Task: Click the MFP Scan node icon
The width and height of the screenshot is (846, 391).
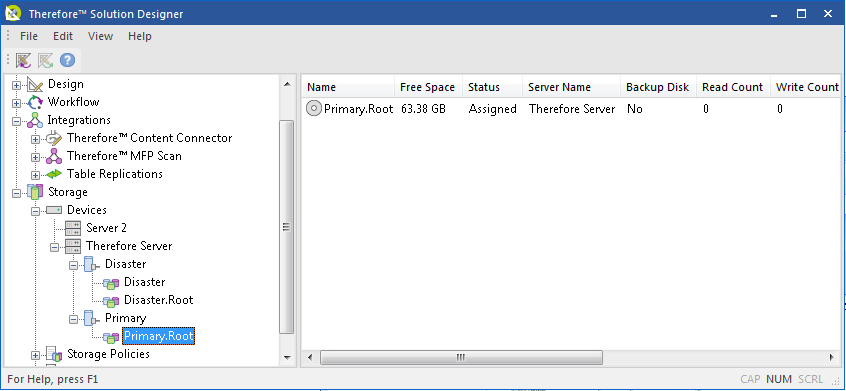Action: 54,156
